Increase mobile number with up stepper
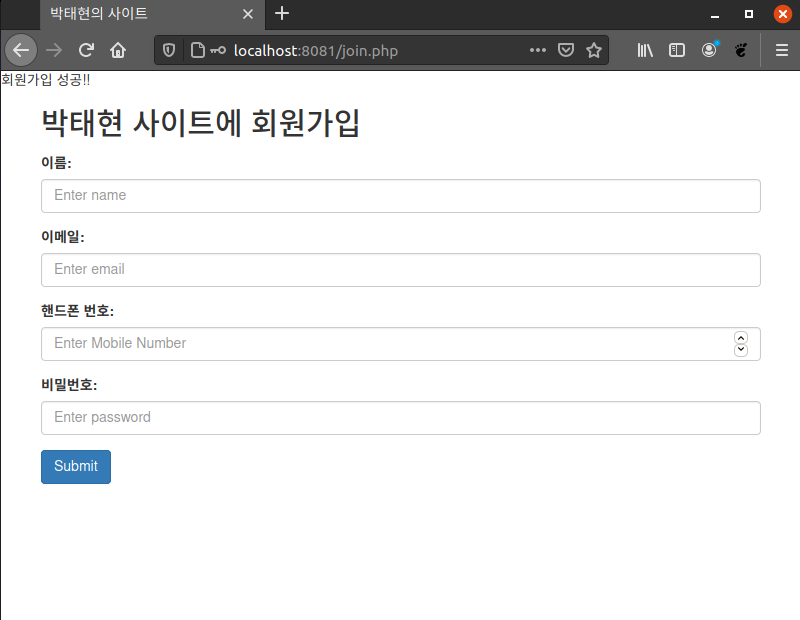Viewport: 800px width, 620px height. click(741, 338)
